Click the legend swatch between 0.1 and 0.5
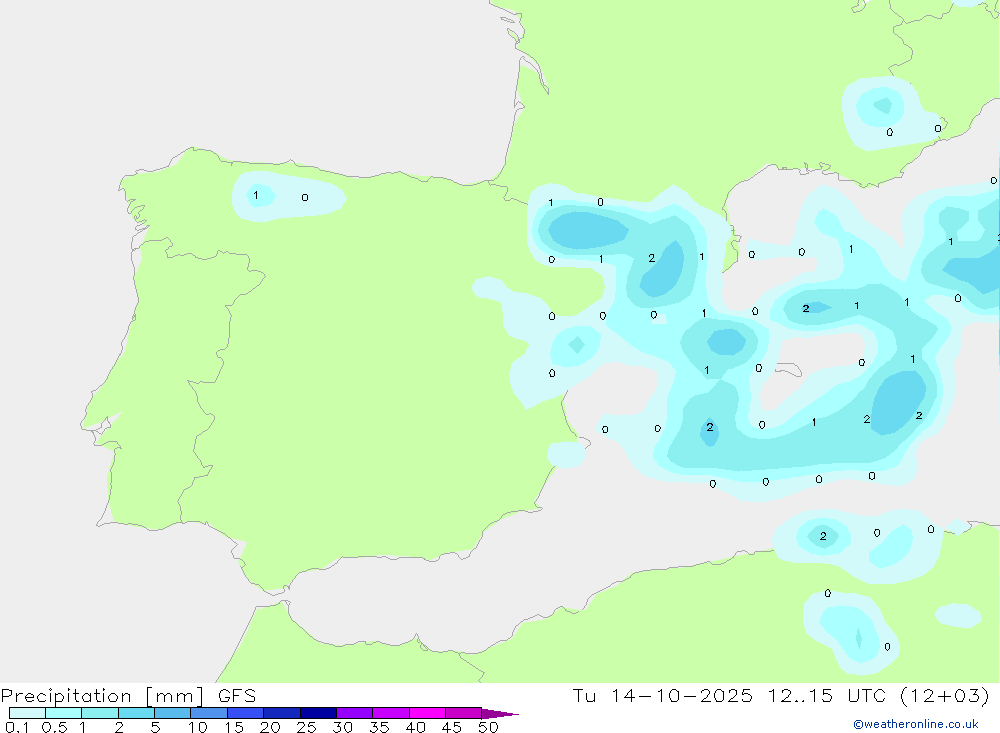The width and height of the screenshot is (1000, 733). [27, 713]
